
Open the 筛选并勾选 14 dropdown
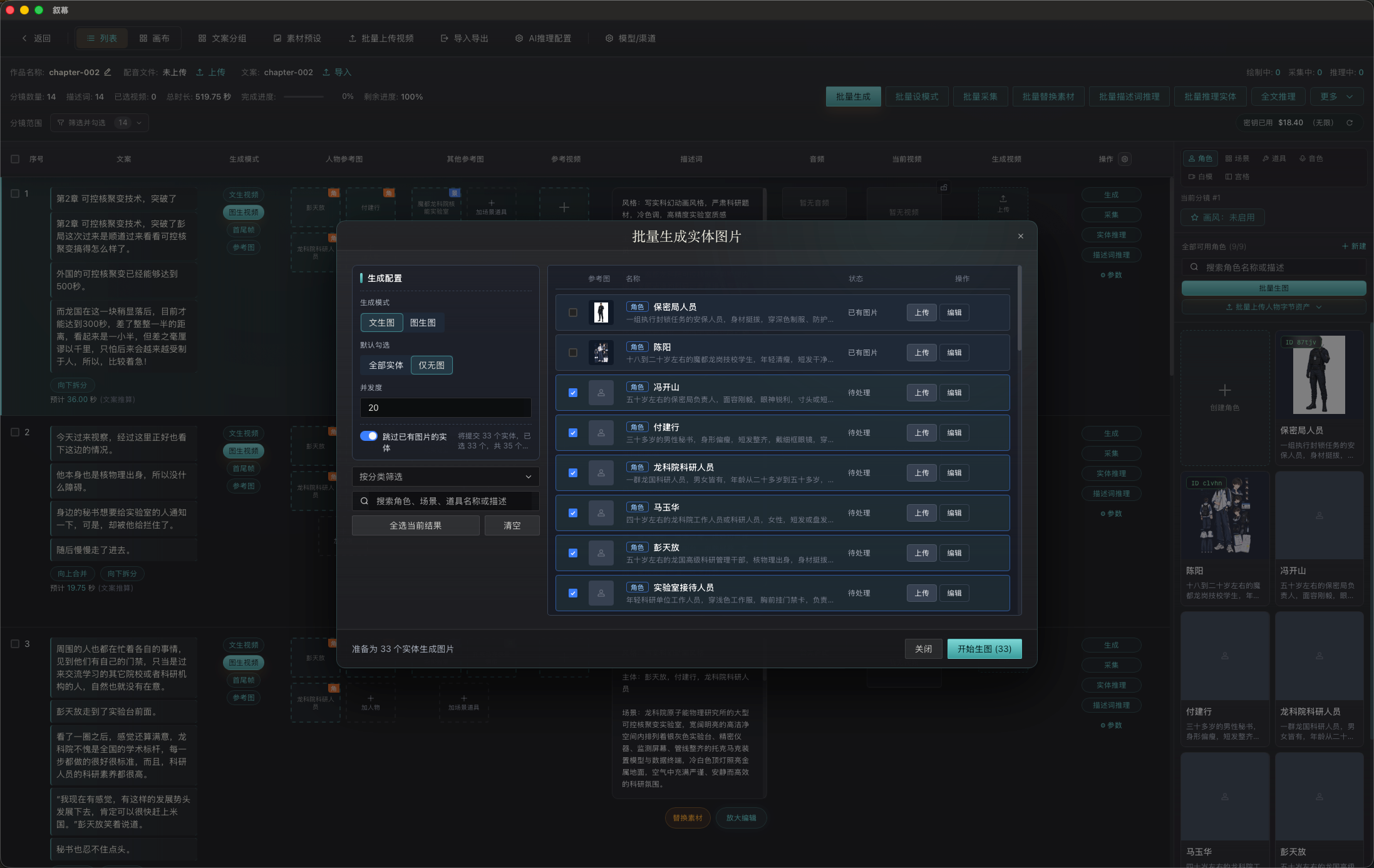[x=100, y=123]
